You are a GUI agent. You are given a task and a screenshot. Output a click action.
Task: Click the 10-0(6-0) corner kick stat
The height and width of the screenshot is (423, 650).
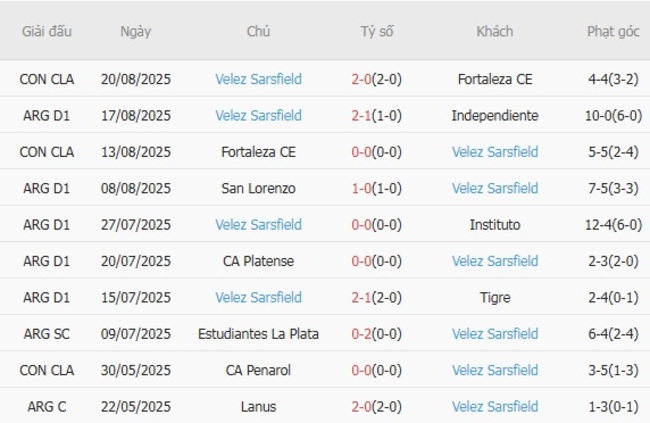click(x=613, y=116)
